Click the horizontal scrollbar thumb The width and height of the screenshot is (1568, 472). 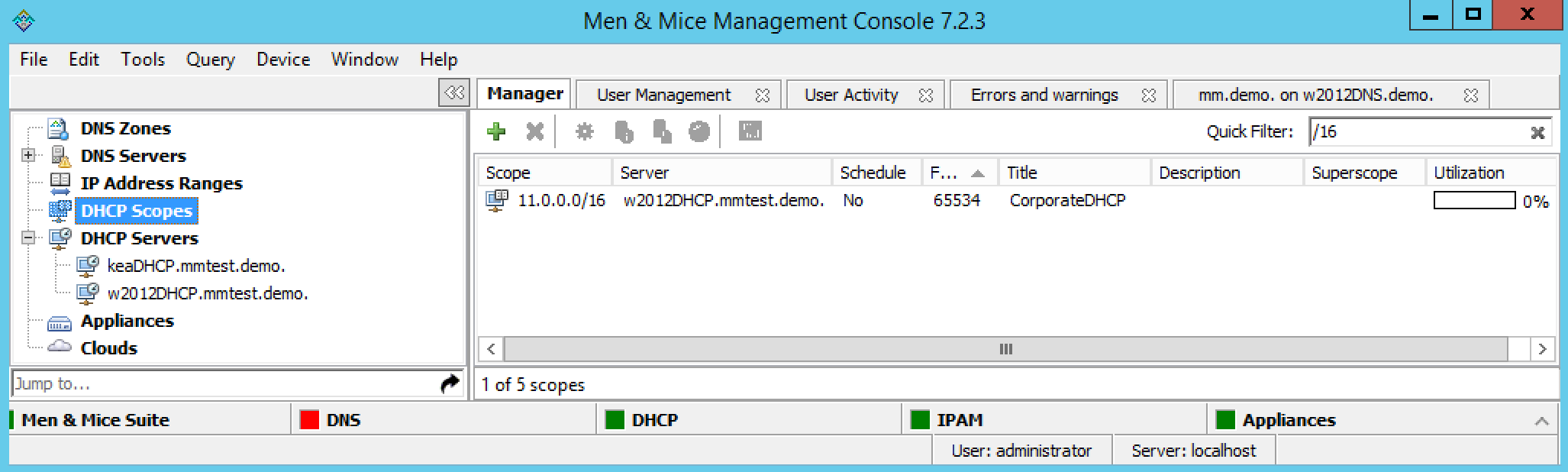click(1005, 349)
